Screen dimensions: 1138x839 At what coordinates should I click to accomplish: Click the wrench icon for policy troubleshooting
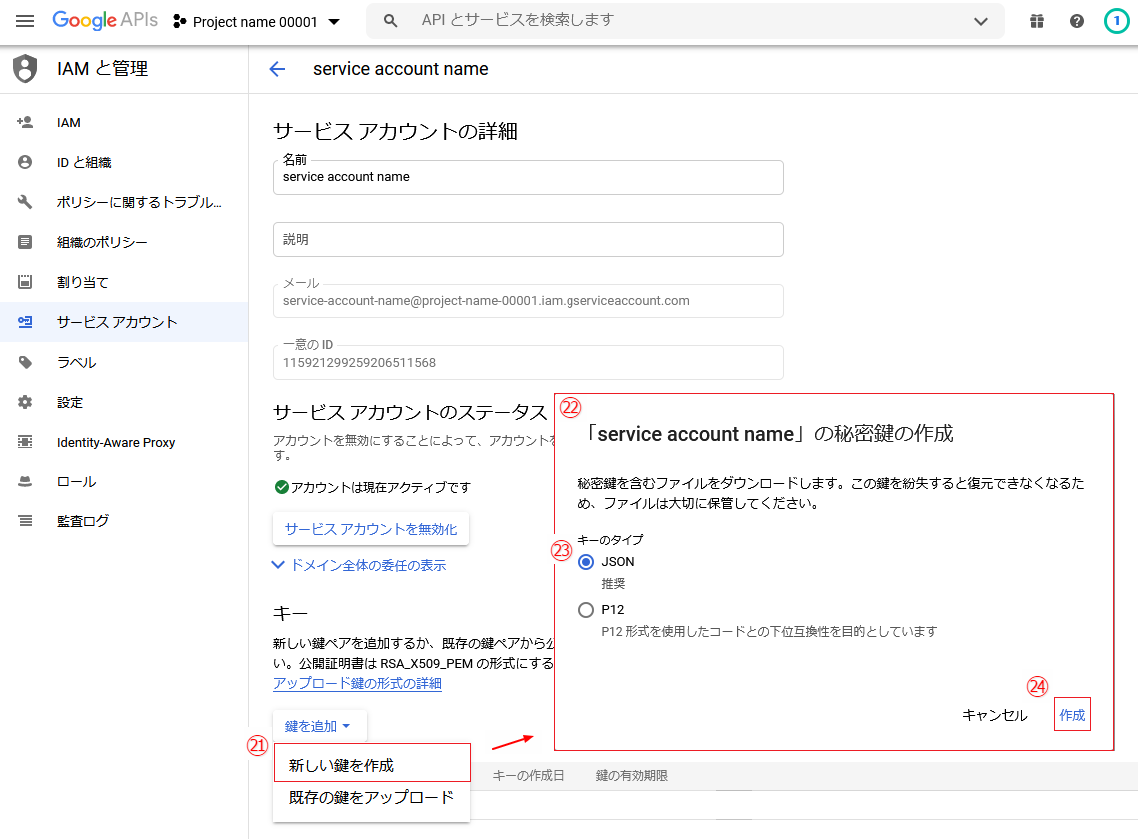26,202
